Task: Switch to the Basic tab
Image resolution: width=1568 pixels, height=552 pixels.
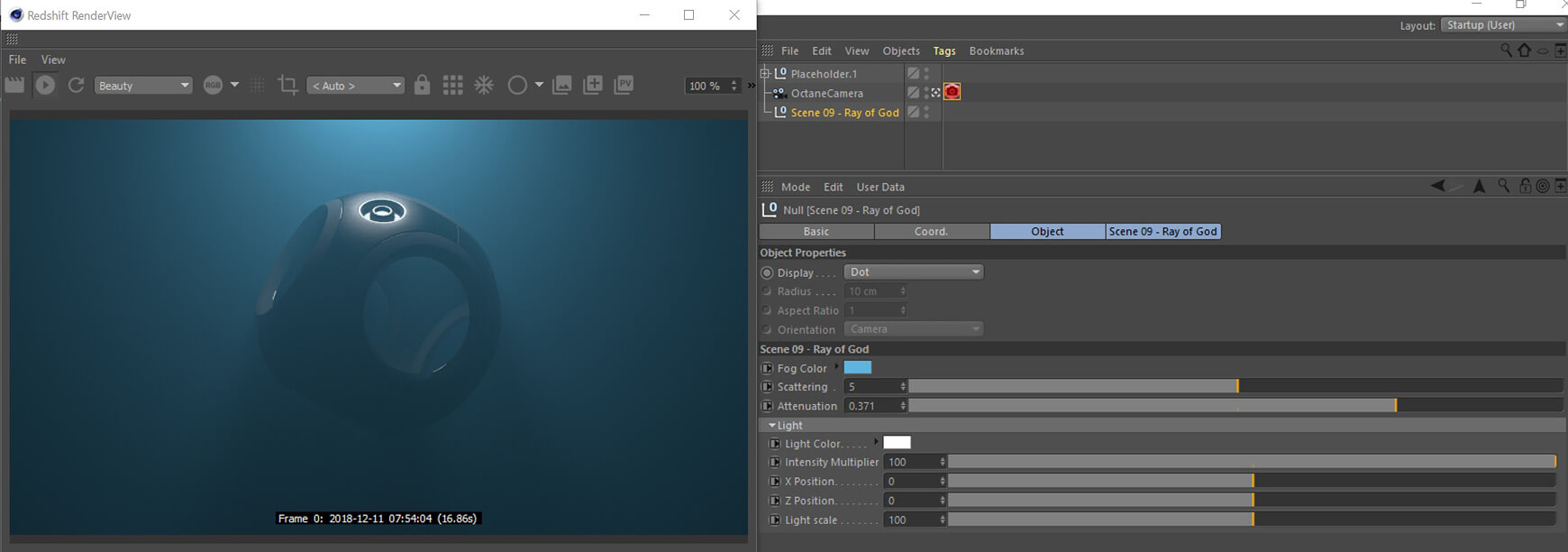Action: tap(816, 232)
